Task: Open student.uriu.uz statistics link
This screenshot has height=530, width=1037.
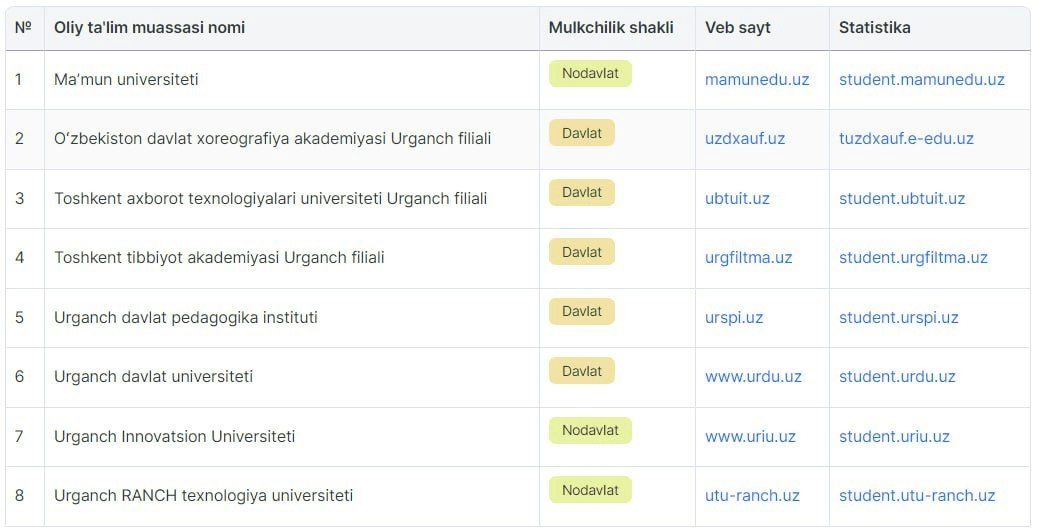Action: coord(894,437)
